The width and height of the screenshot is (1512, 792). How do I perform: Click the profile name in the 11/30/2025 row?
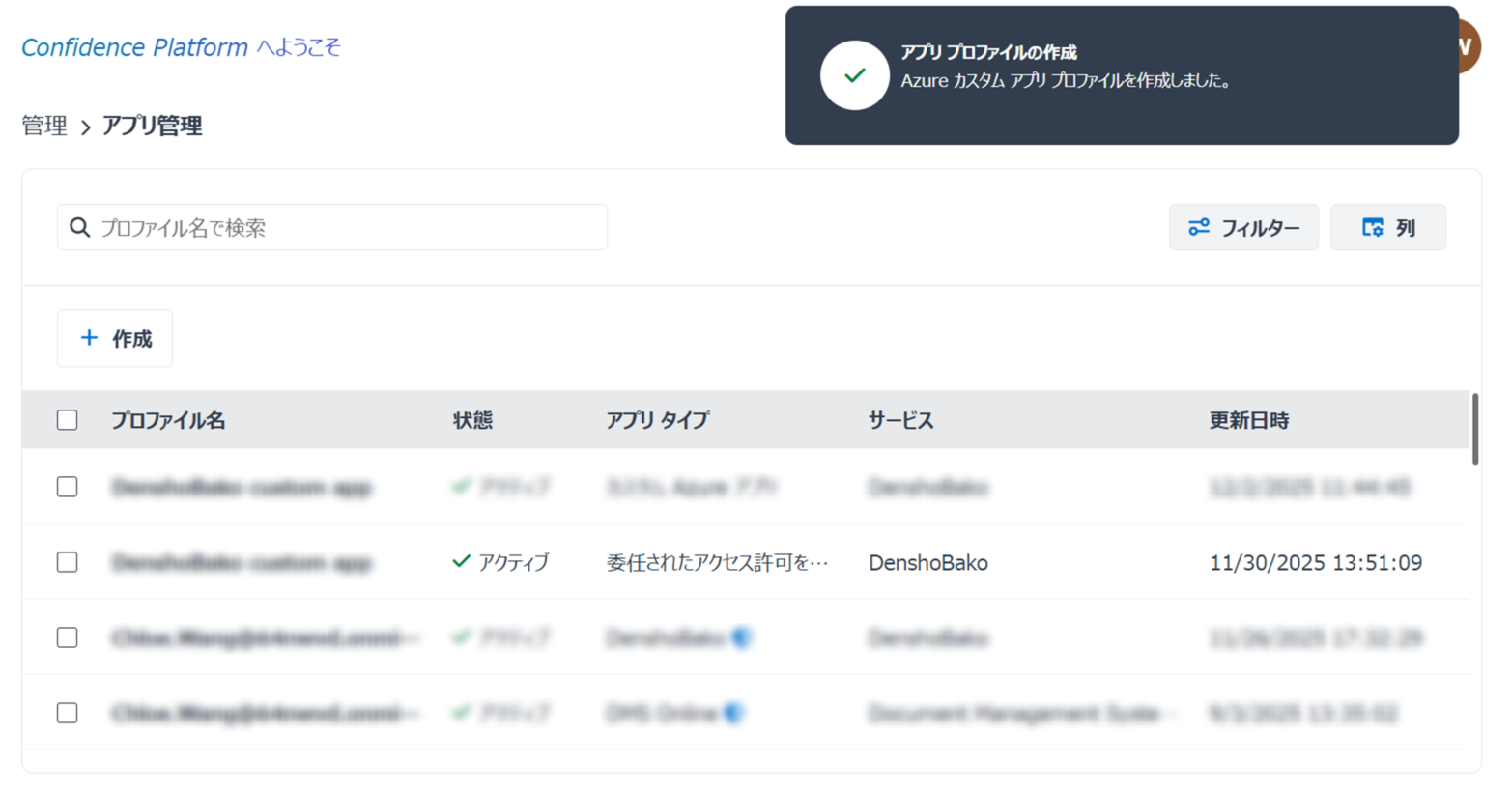[x=242, y=562]
